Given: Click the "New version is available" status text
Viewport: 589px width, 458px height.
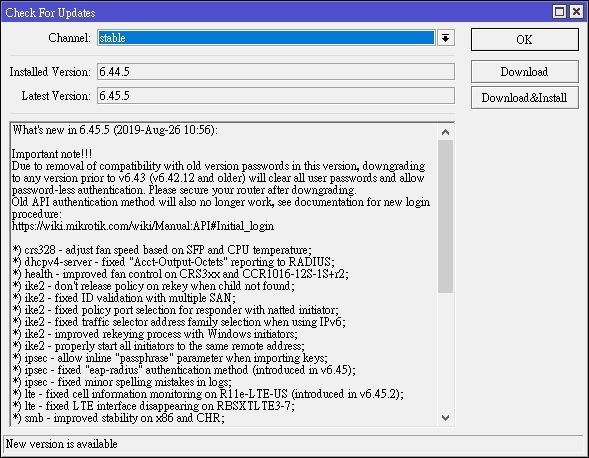Looking at the screenshot, I should [62, 444].
